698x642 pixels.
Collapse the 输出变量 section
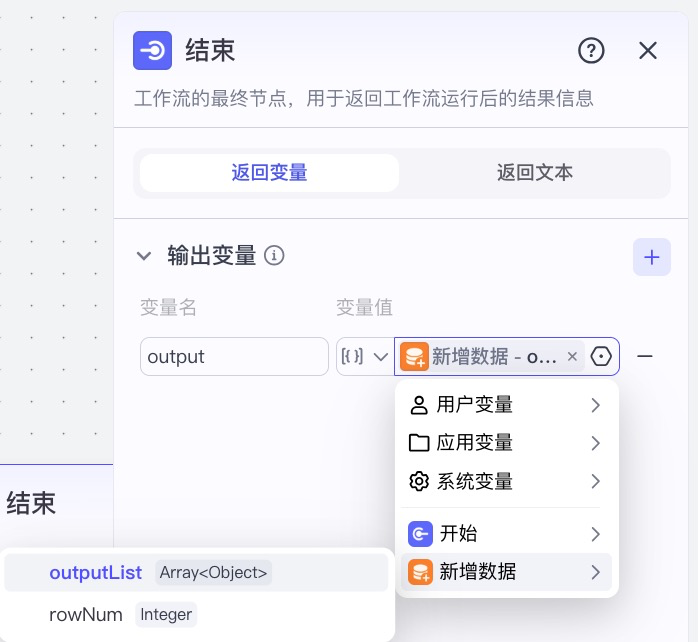pos(144,256)
